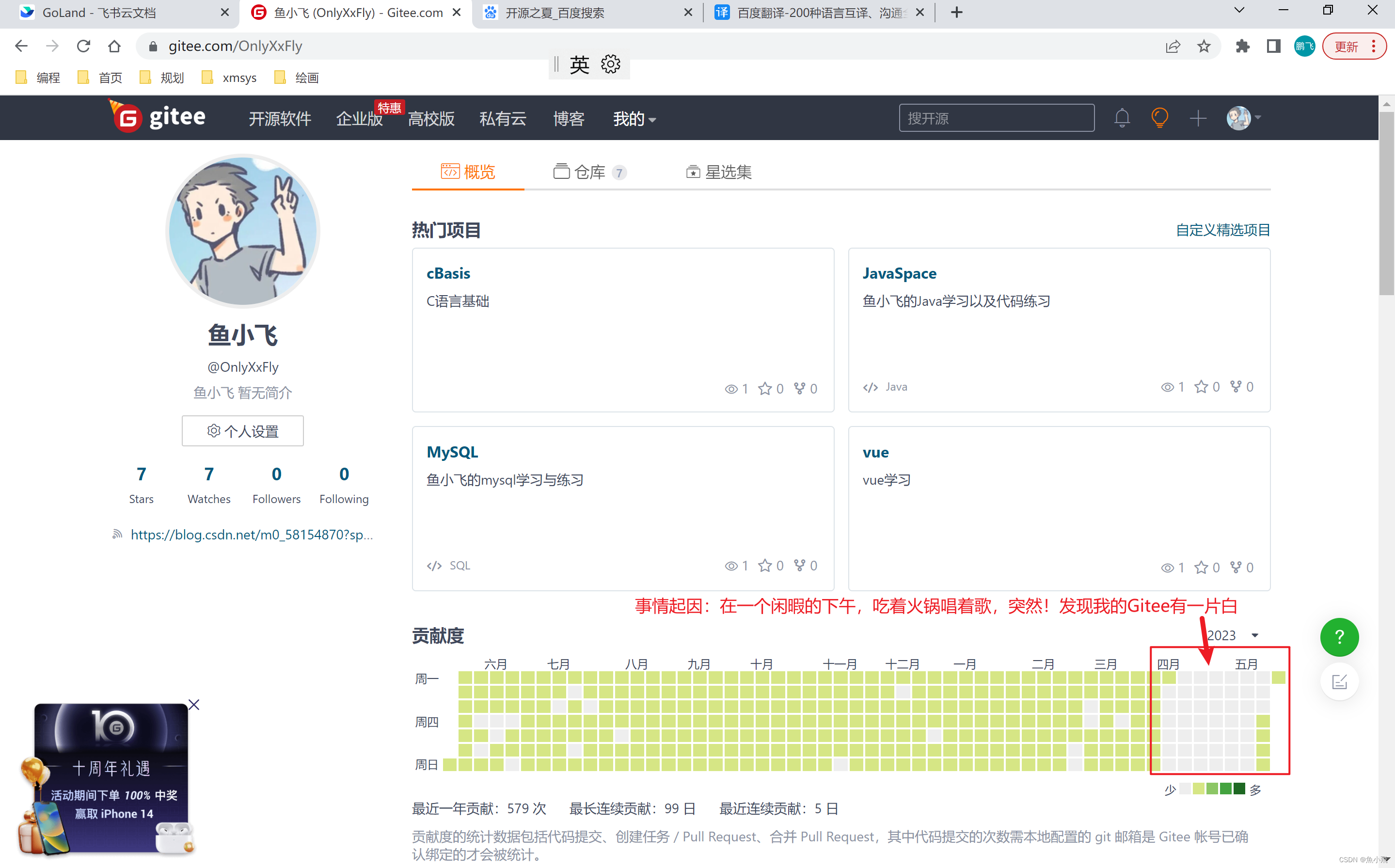Open the notification bell icon
The width and height of the screenshot is (1395, 868).
point(1122,118)
